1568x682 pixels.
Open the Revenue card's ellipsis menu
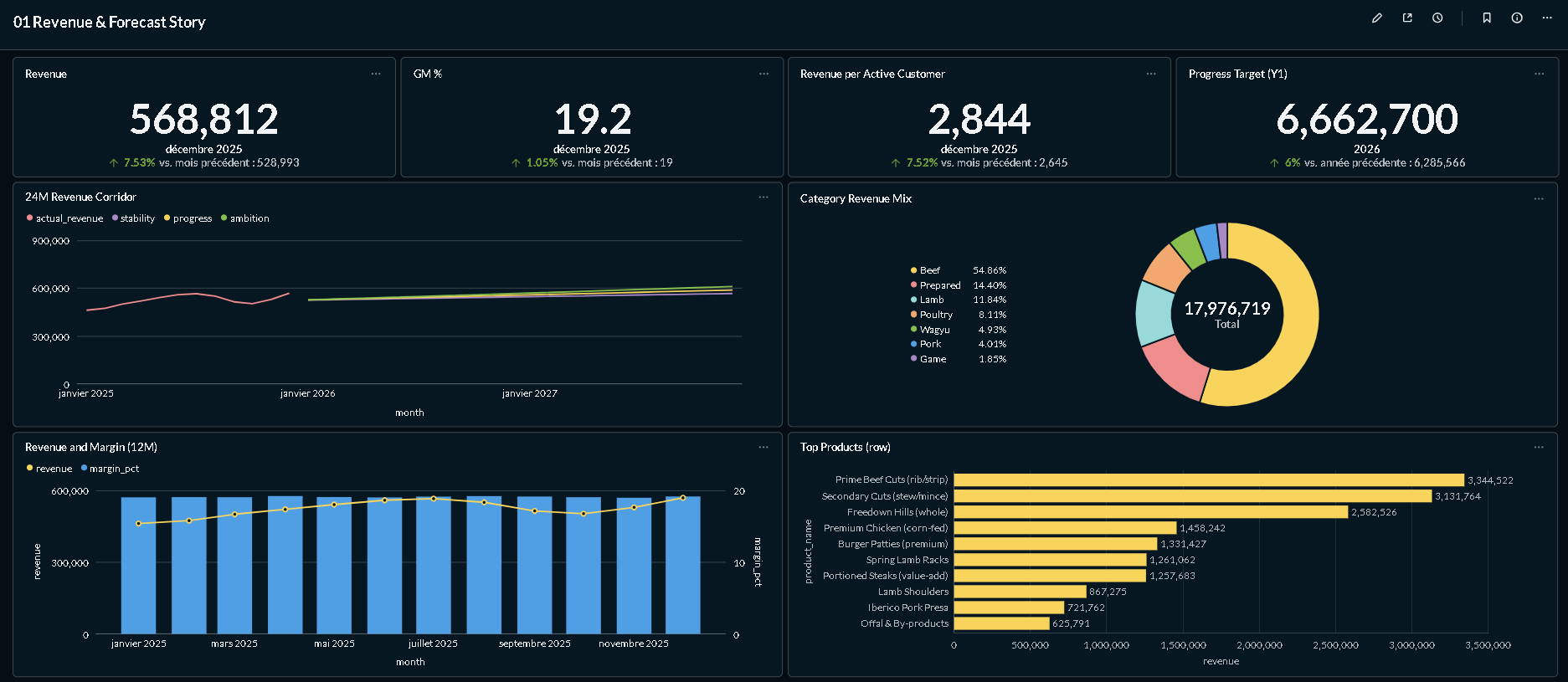click(x=376, y=74)
